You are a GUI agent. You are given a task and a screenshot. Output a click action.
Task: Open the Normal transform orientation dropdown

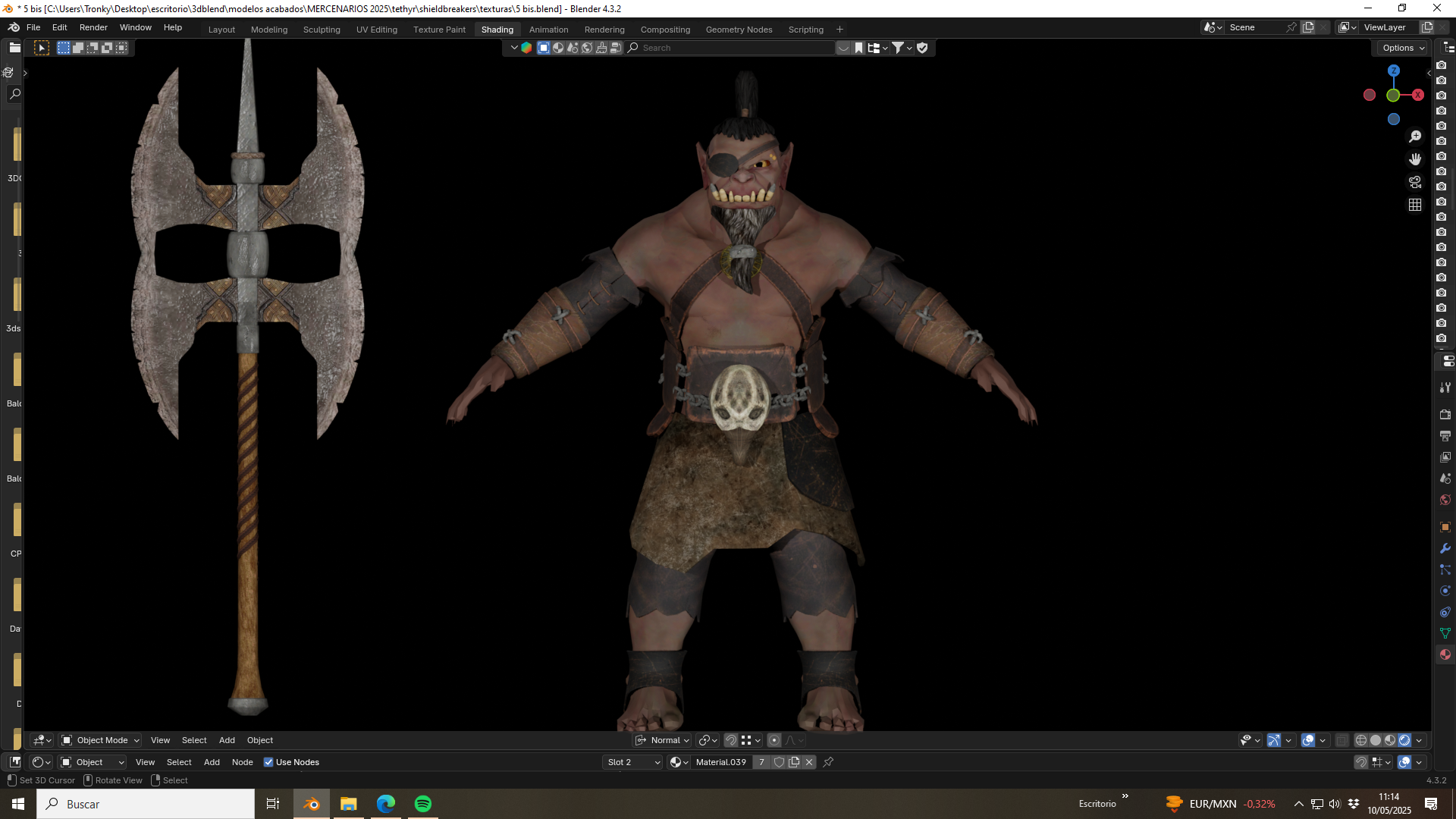(x=662, y=740)
